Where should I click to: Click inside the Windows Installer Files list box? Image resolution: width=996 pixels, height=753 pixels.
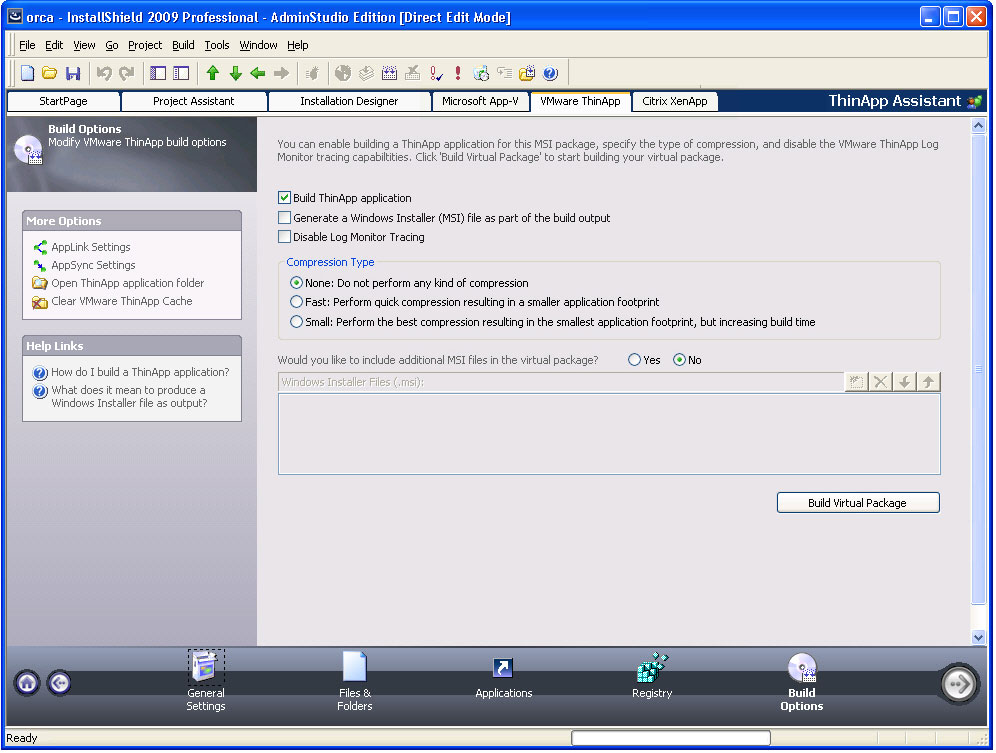(608, 433)
